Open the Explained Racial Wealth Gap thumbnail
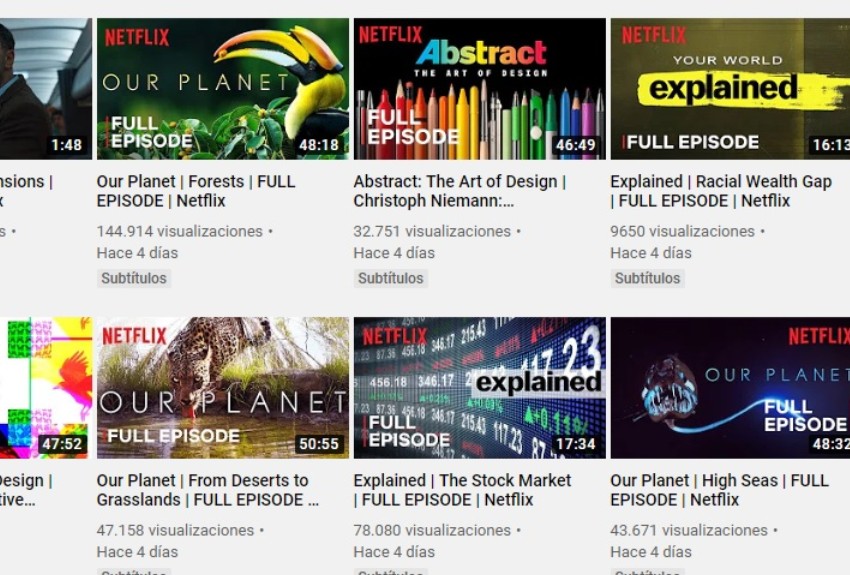Image resolution: width=850 pixels, height=575 pixels. tap(730, 89)
